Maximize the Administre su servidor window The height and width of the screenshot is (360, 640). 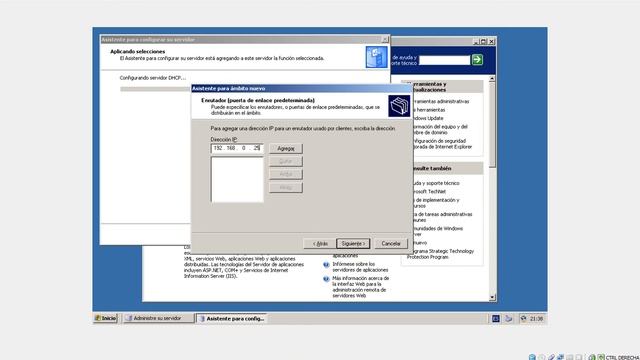coord(484,41)
